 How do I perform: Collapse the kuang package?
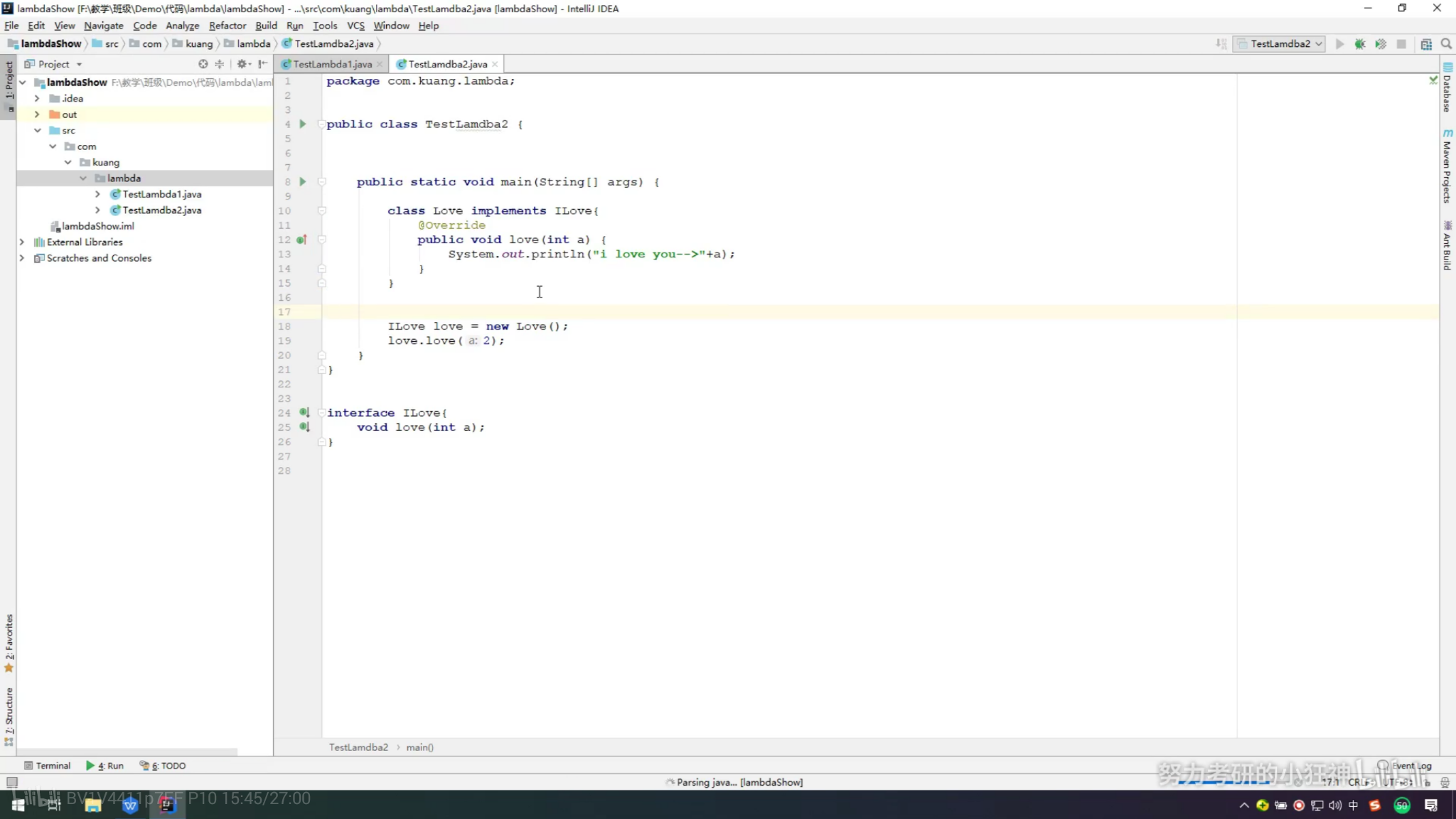pos(68,162)
